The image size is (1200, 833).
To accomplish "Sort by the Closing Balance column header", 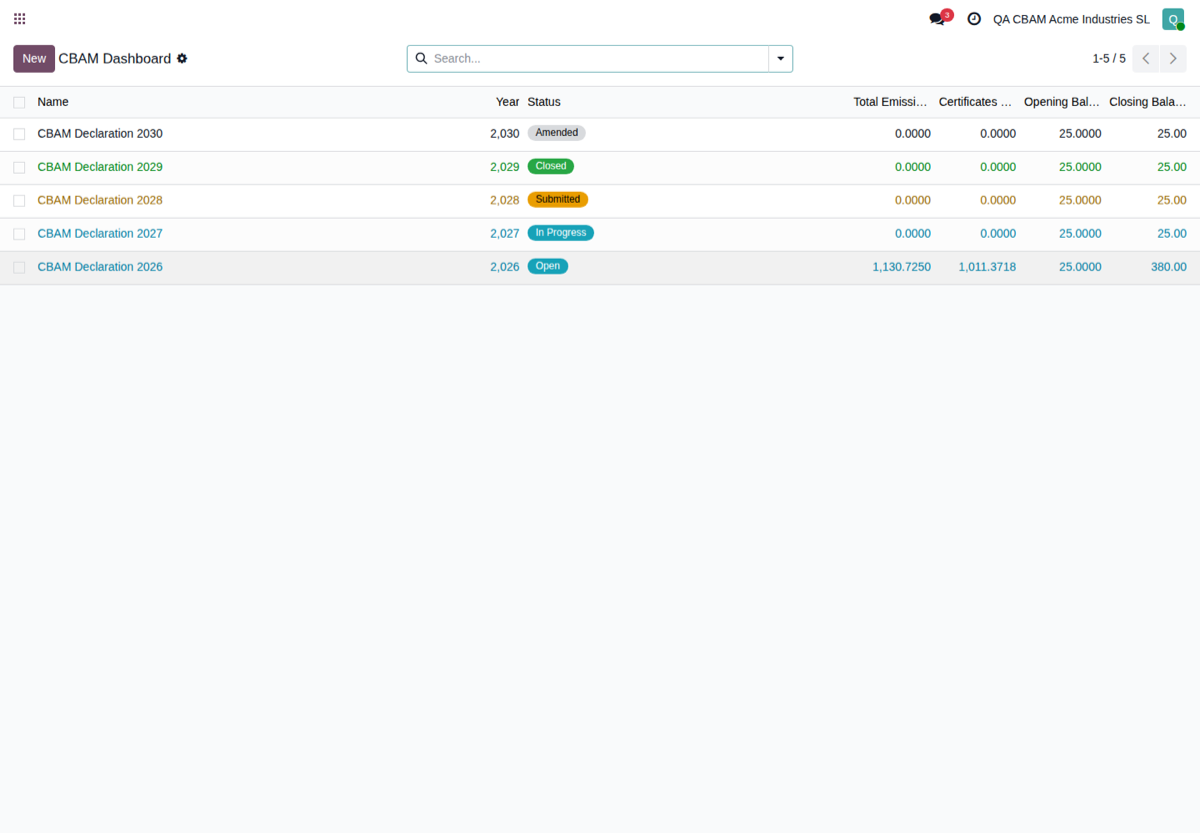I will [x=1148, y=102].
